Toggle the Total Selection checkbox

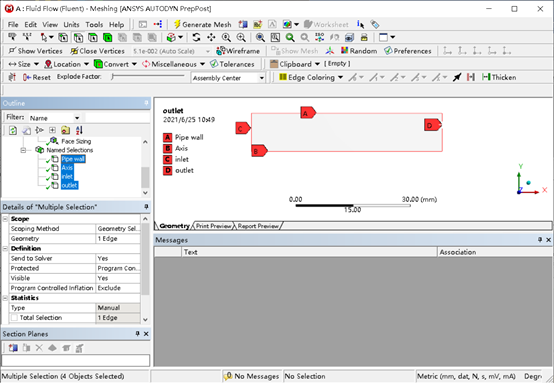[14, 318]
